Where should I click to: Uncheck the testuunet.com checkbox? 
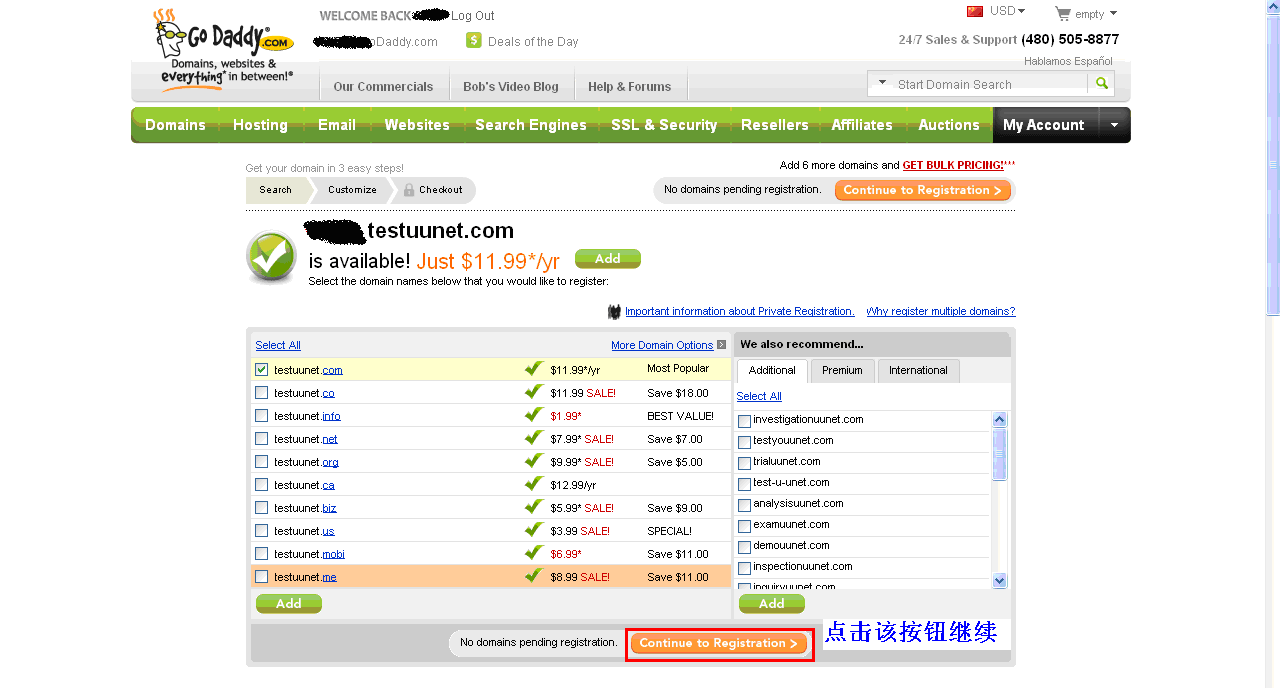262,370
